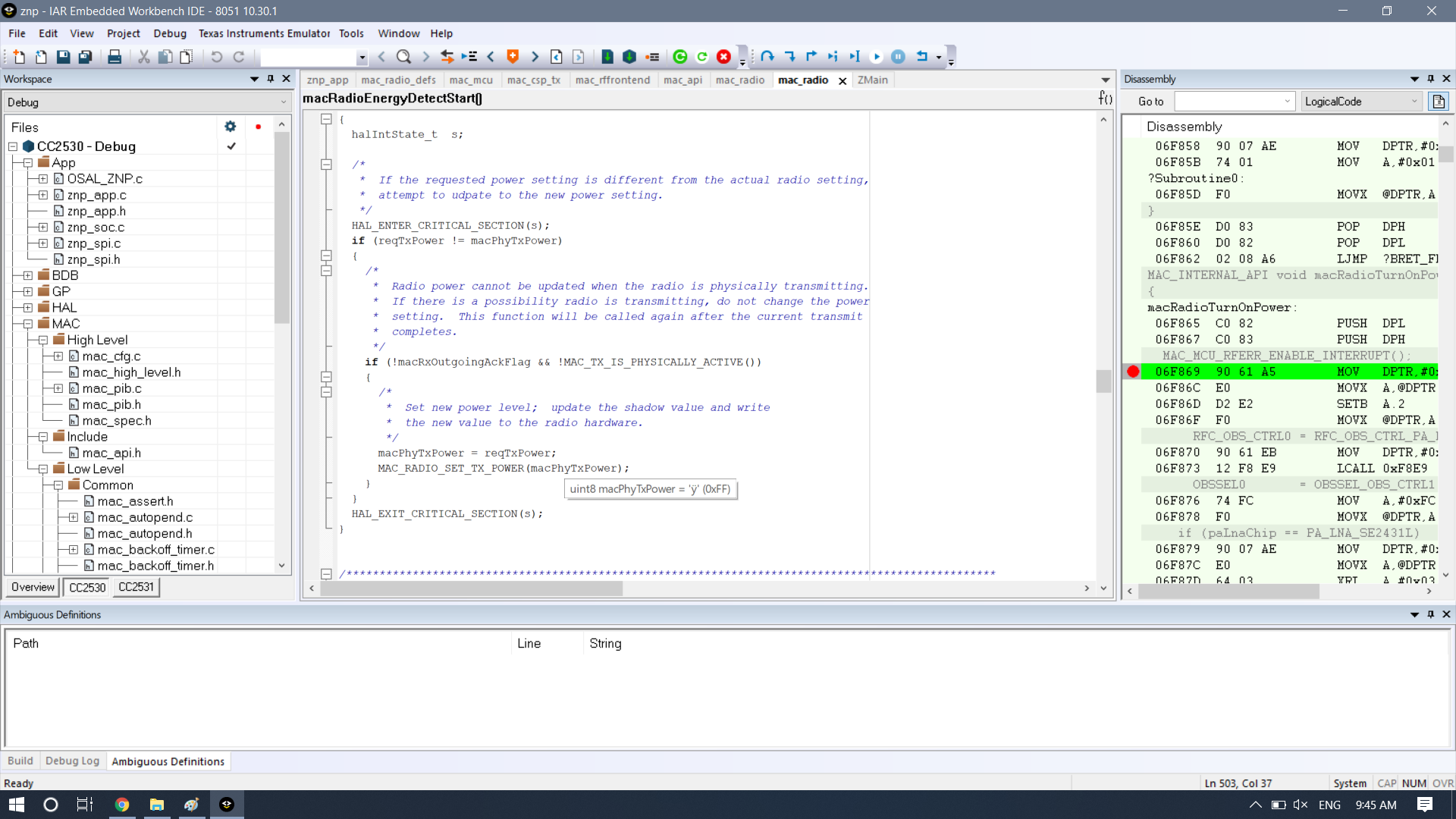Switch to the ZMain editor tab
This screenshot has width=1456, height=819.
[x=872, y=80]
